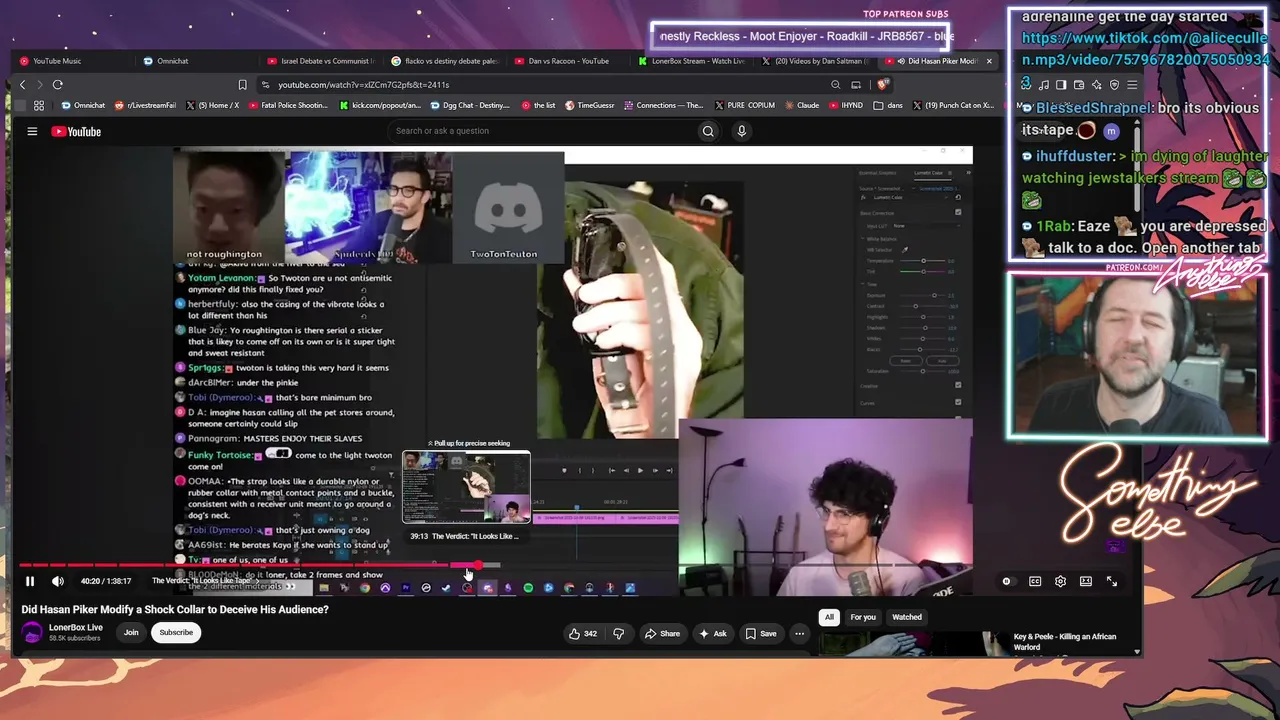The height and width of the screenshot is (720, 1280).
Task: Like the video with thumbs up
Action: tap(583, 633)
